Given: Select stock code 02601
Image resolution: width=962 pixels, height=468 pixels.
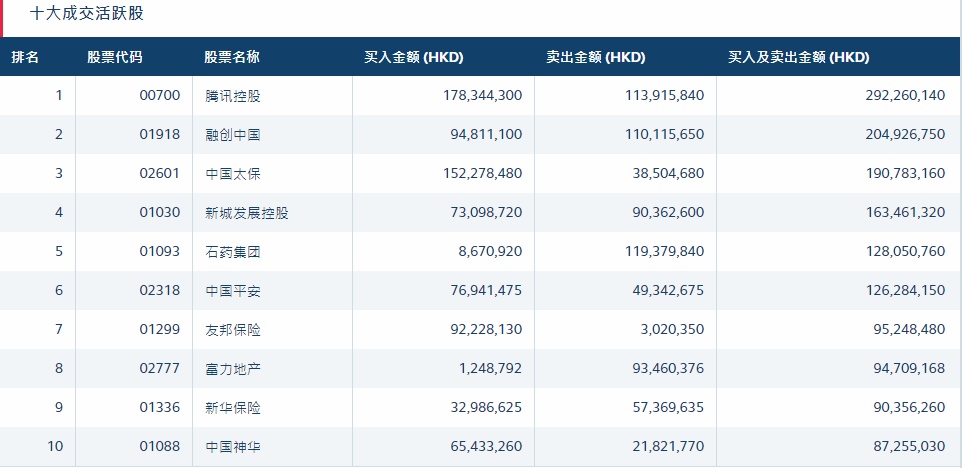Looking at the screenshot, I should (160, 173).
